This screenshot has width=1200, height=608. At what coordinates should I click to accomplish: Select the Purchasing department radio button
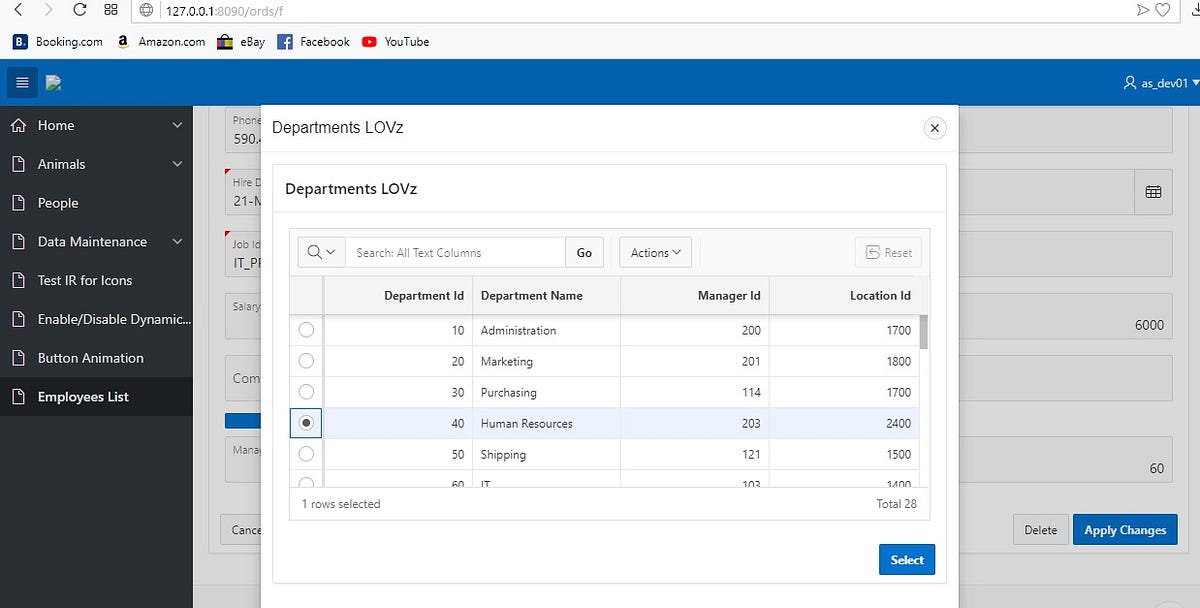tap(306, 391)
